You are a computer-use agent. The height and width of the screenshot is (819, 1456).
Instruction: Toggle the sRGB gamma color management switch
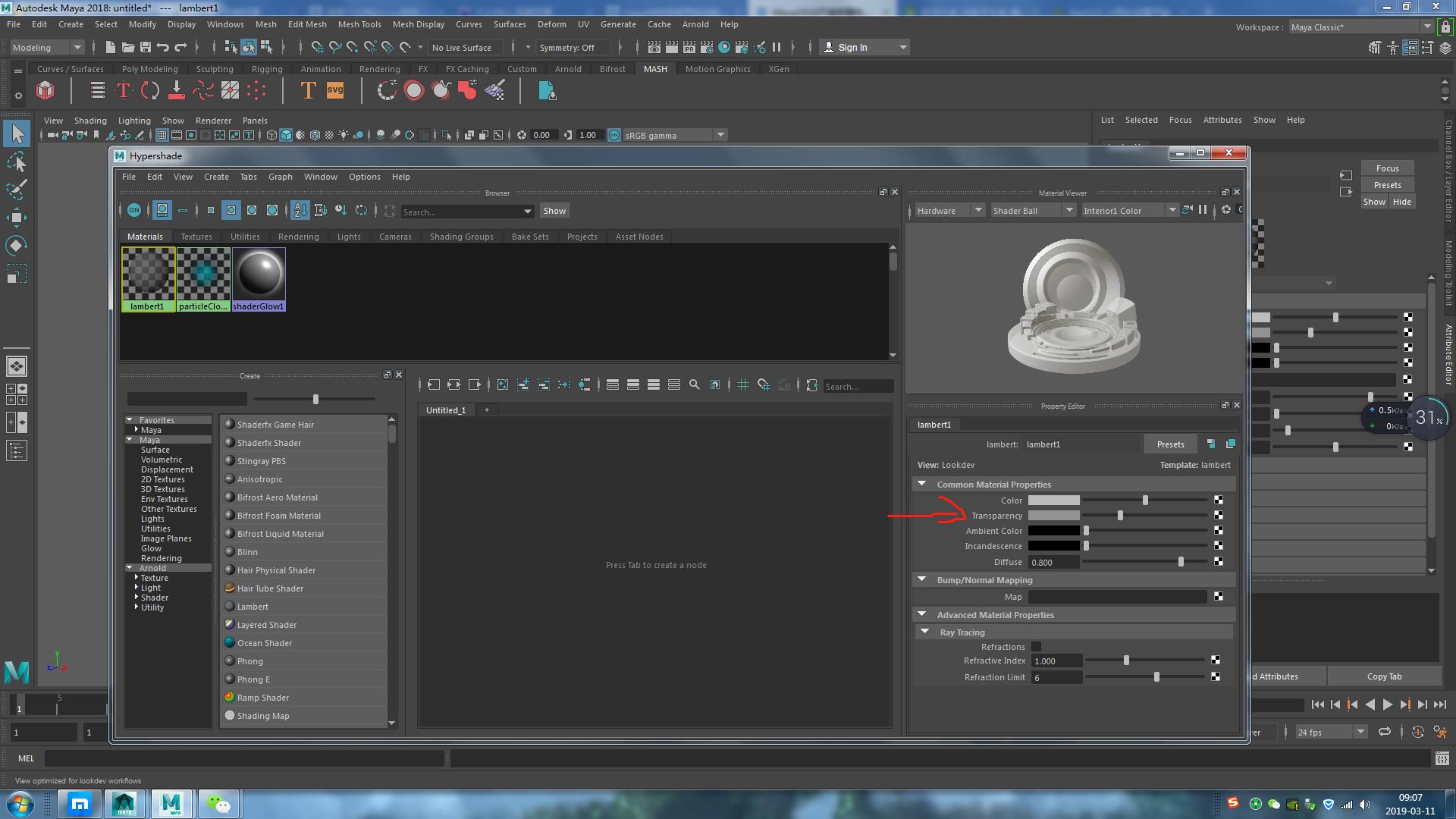click(613, 135)
